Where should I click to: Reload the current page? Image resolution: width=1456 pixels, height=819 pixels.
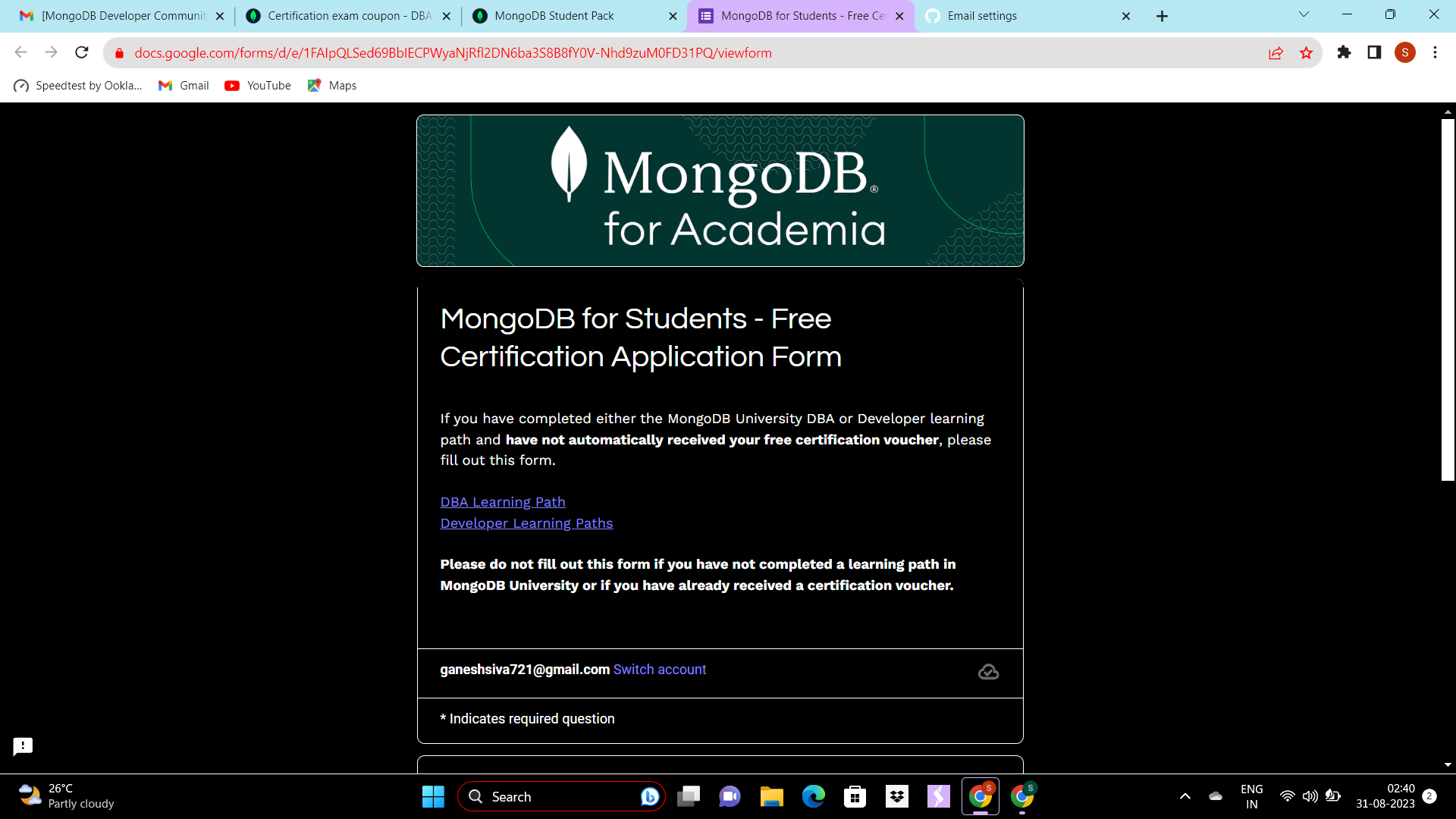tap(82, 52)
